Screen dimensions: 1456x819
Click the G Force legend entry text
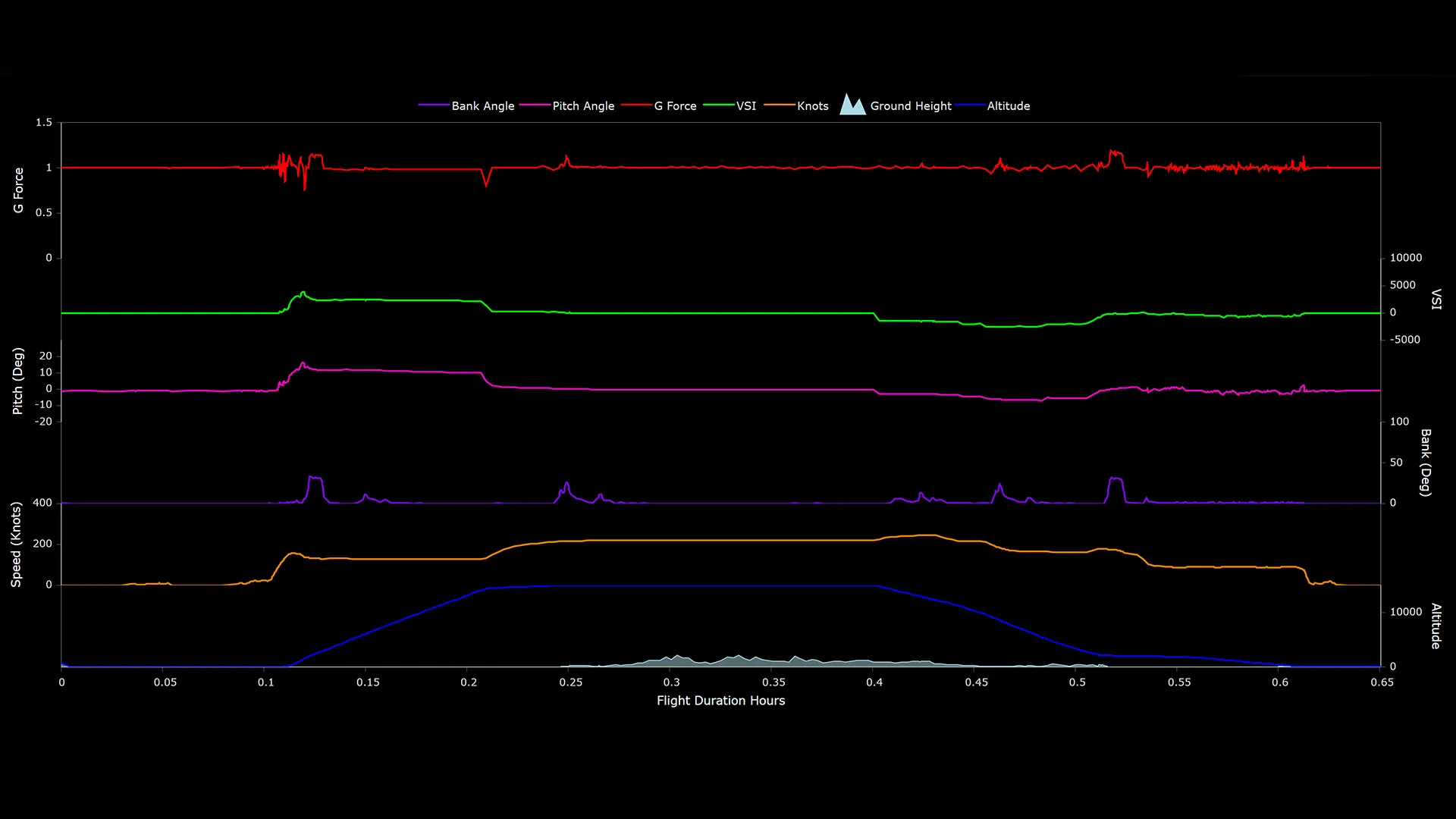(676, 105)
